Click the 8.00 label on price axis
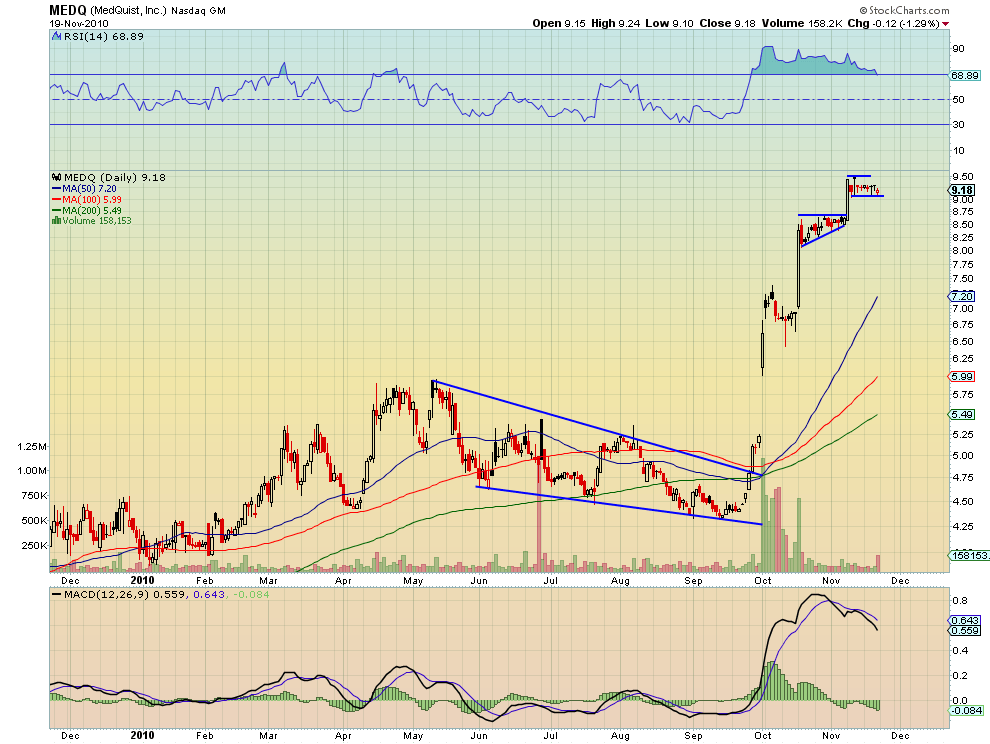 pos(963,251)
